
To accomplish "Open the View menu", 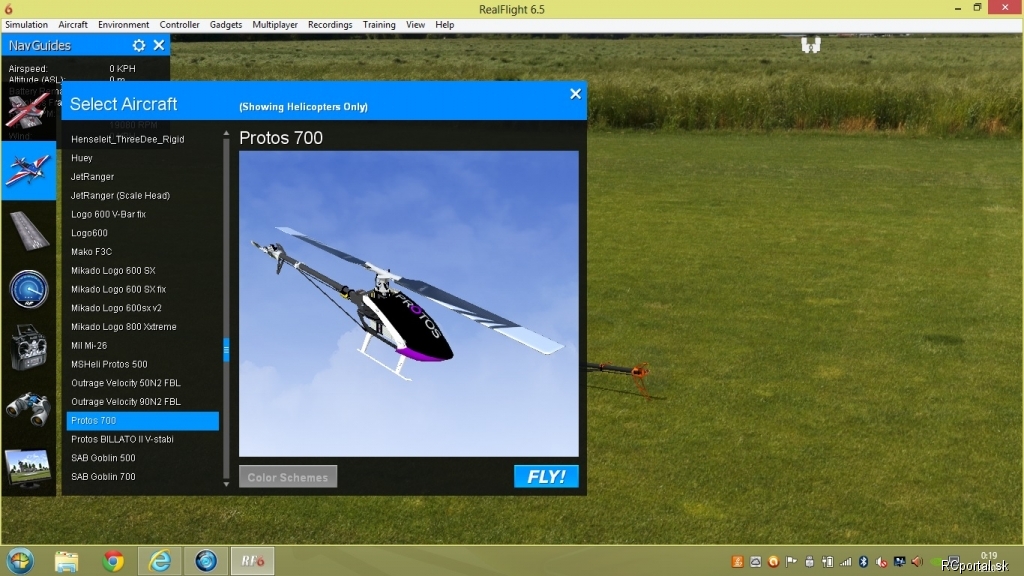I will [x=415, y=25].
